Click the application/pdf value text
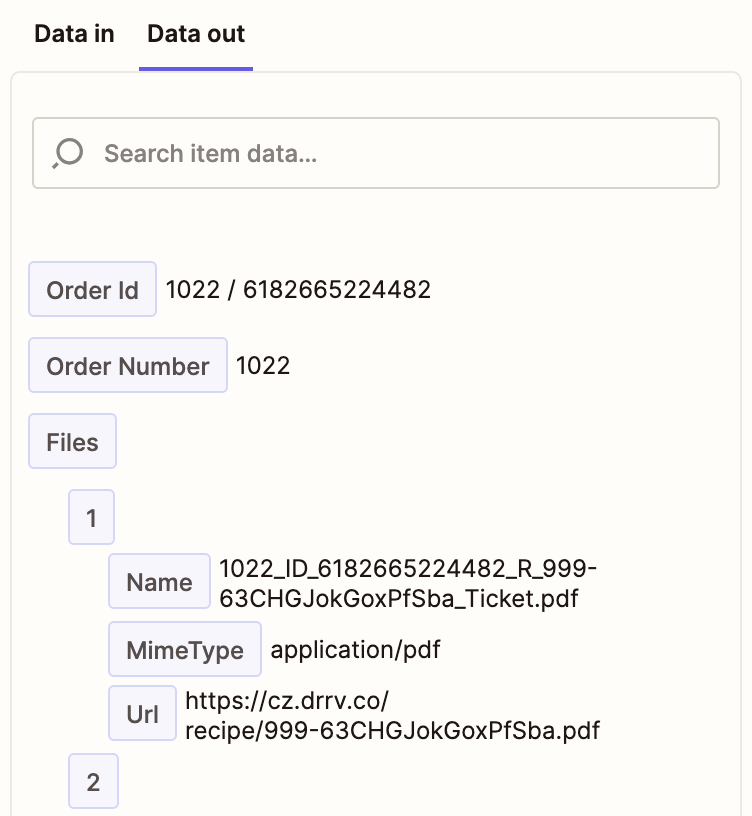Image resolution: width=752 pixels, height=816 pixels. tap(355, 650)
